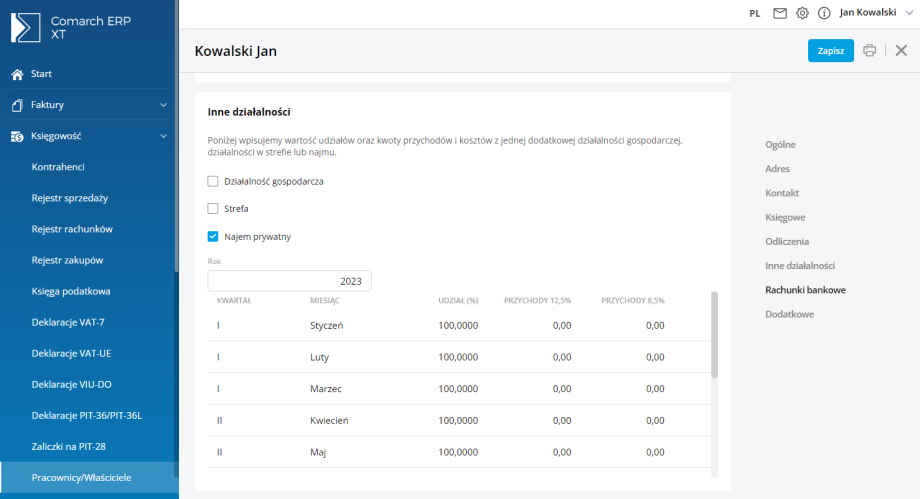Viewport: 920px width, 499px height.
Task: Tick the Strefa checkbox
Action: tap(213, 209)
